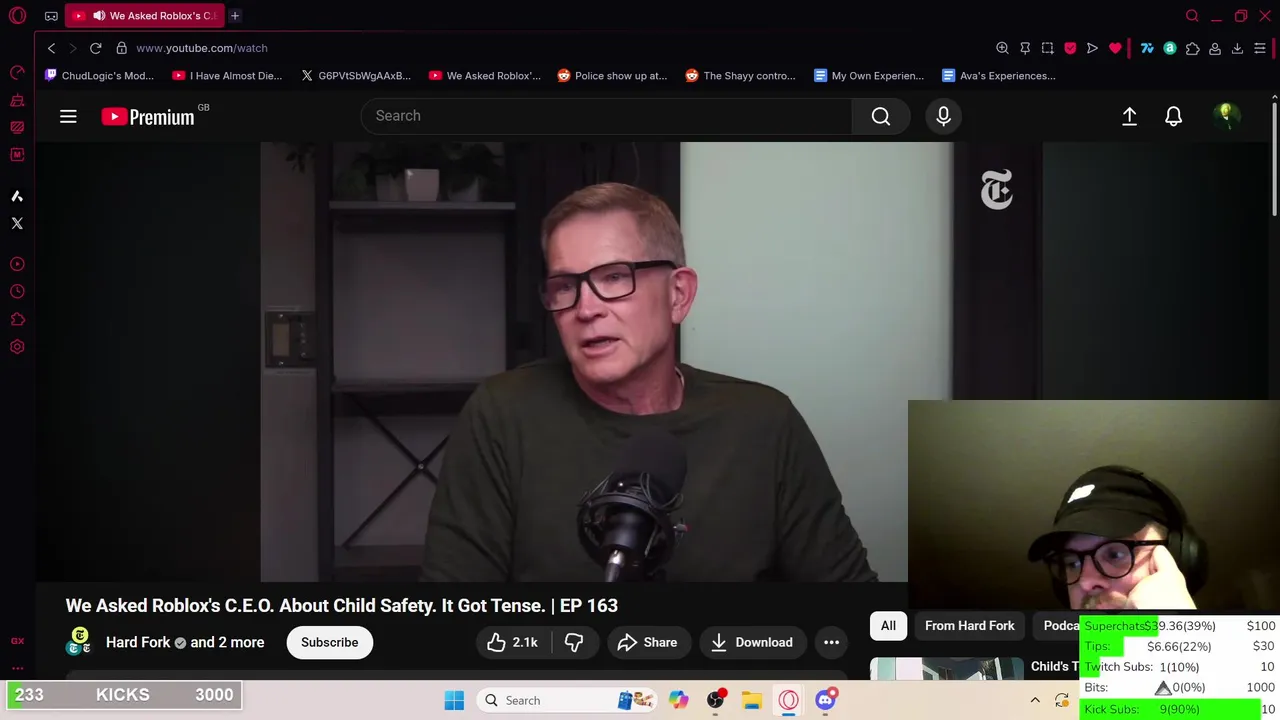Open the Opera GX menu logo
Image resolution: width=1280 pixels, height=720 pixels.
click(x=17, y=16)
